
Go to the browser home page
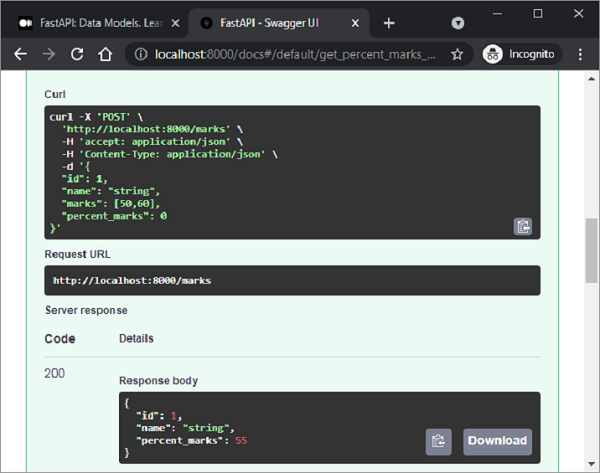point(105,54)
